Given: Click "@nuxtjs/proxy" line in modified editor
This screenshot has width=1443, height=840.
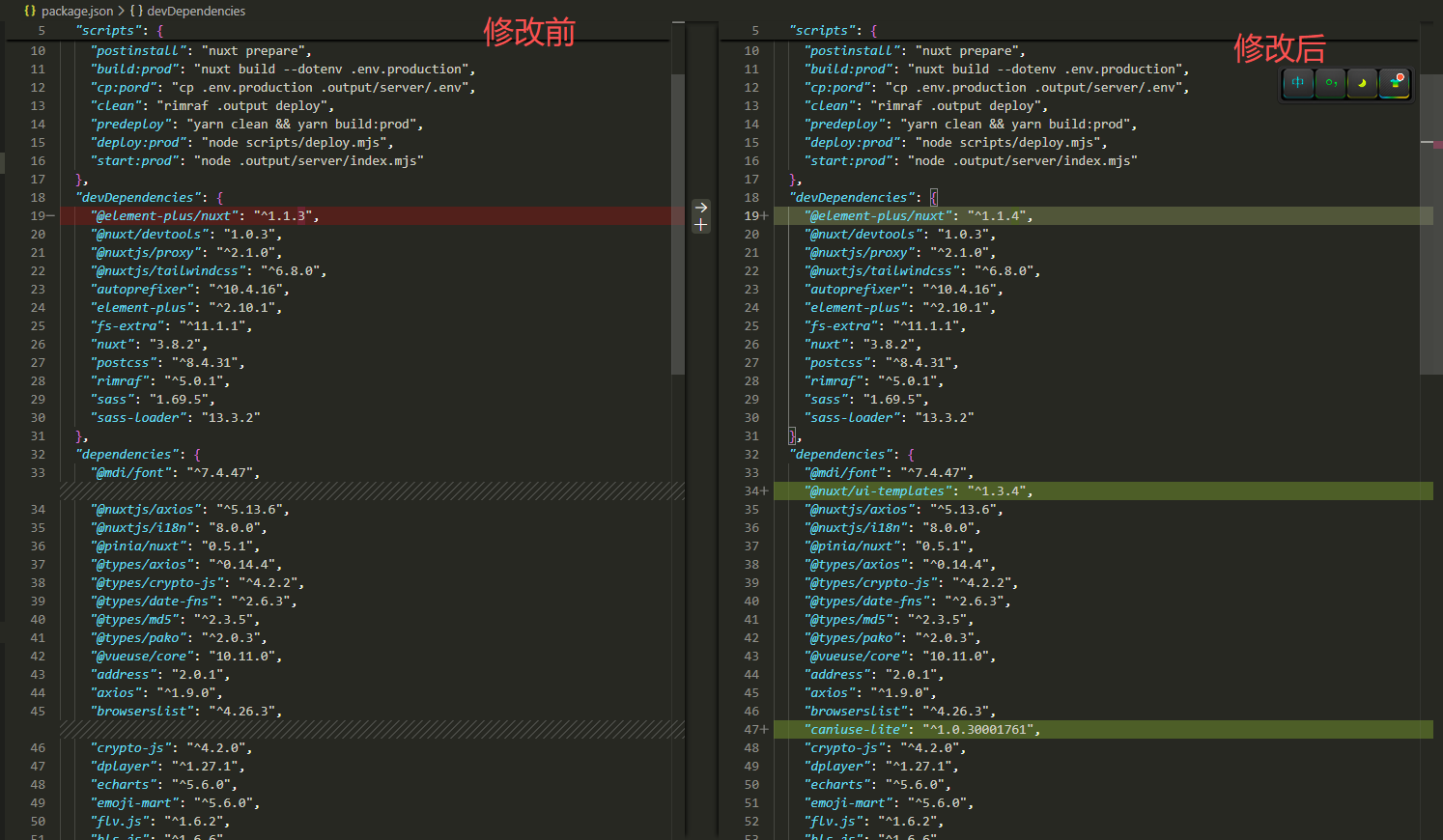Looking at the screenshot, I should (x=900, y=253).
